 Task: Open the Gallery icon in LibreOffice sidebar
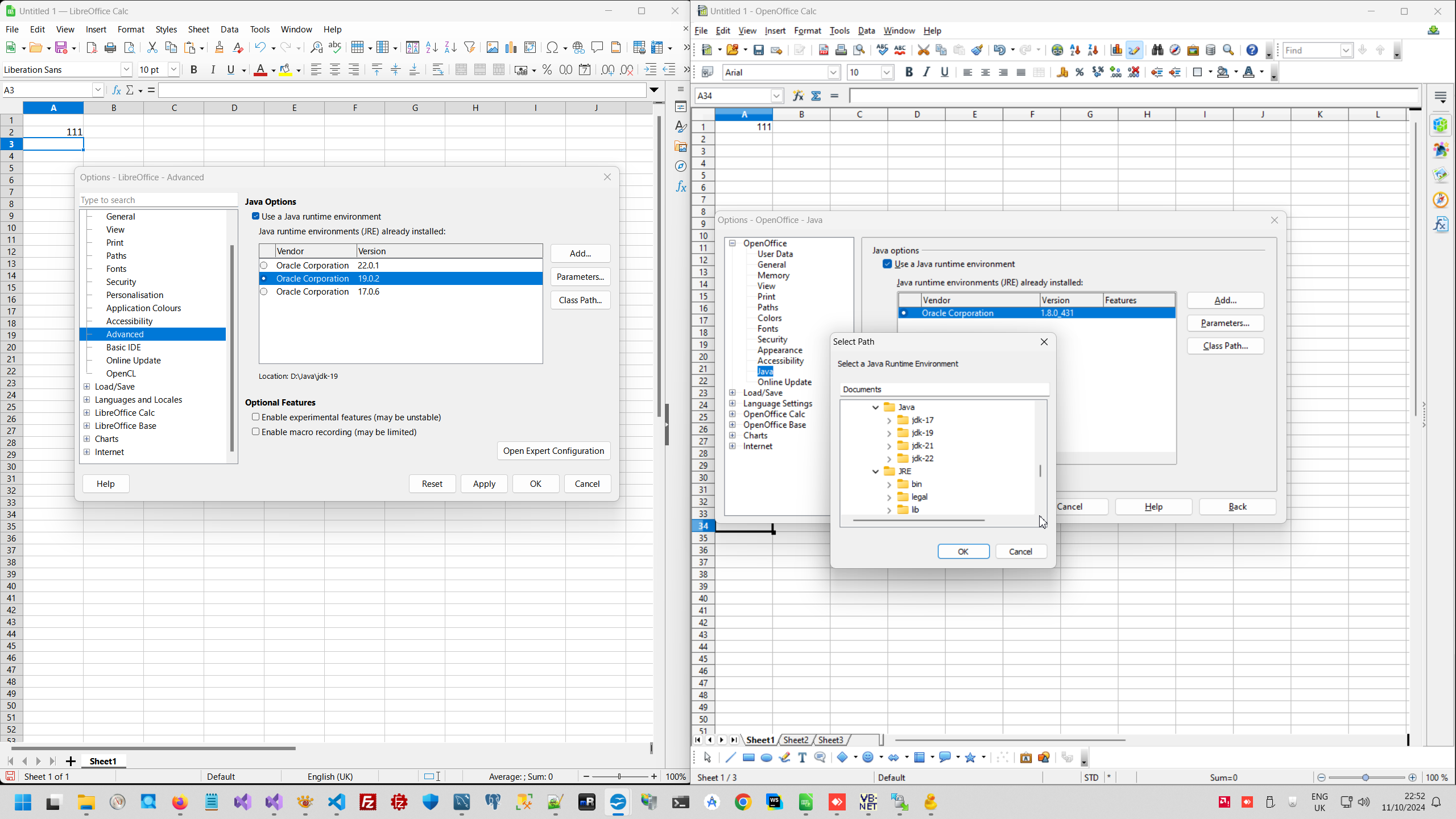click(681, 147)
